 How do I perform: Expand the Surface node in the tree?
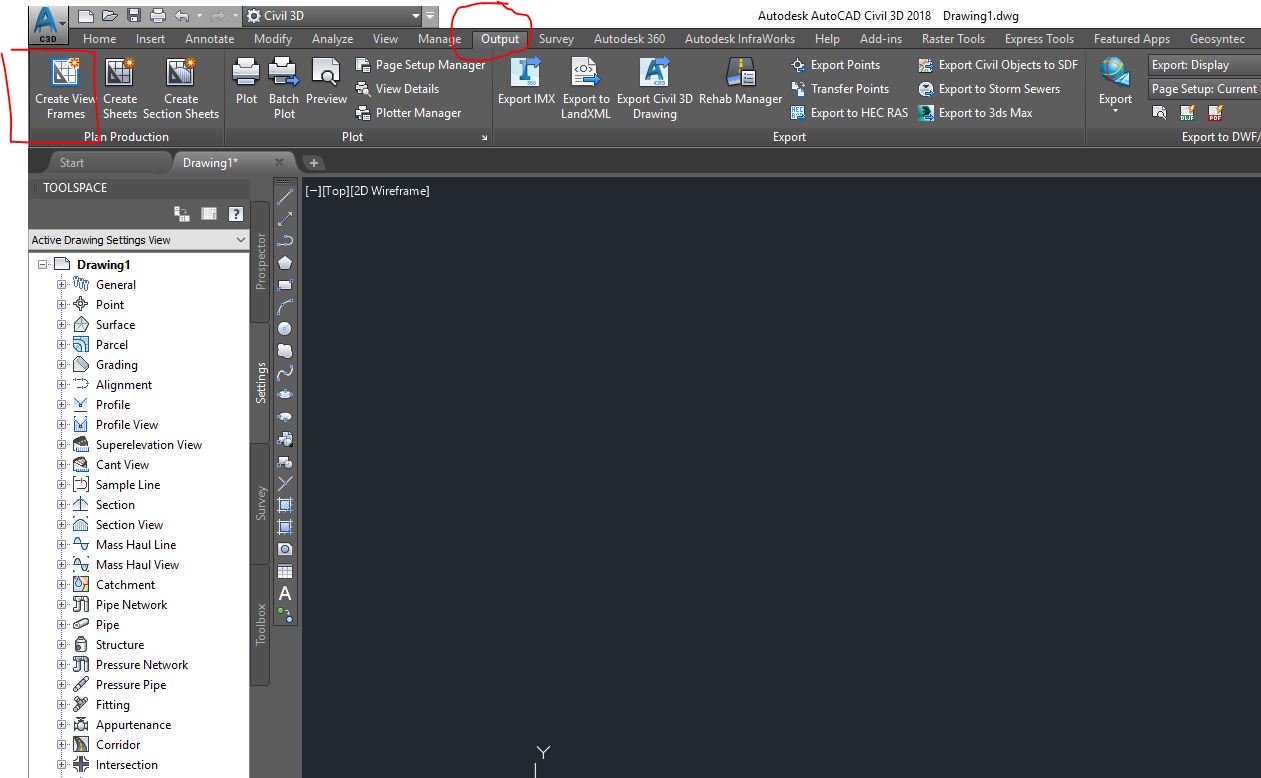(x=62, y=324)
